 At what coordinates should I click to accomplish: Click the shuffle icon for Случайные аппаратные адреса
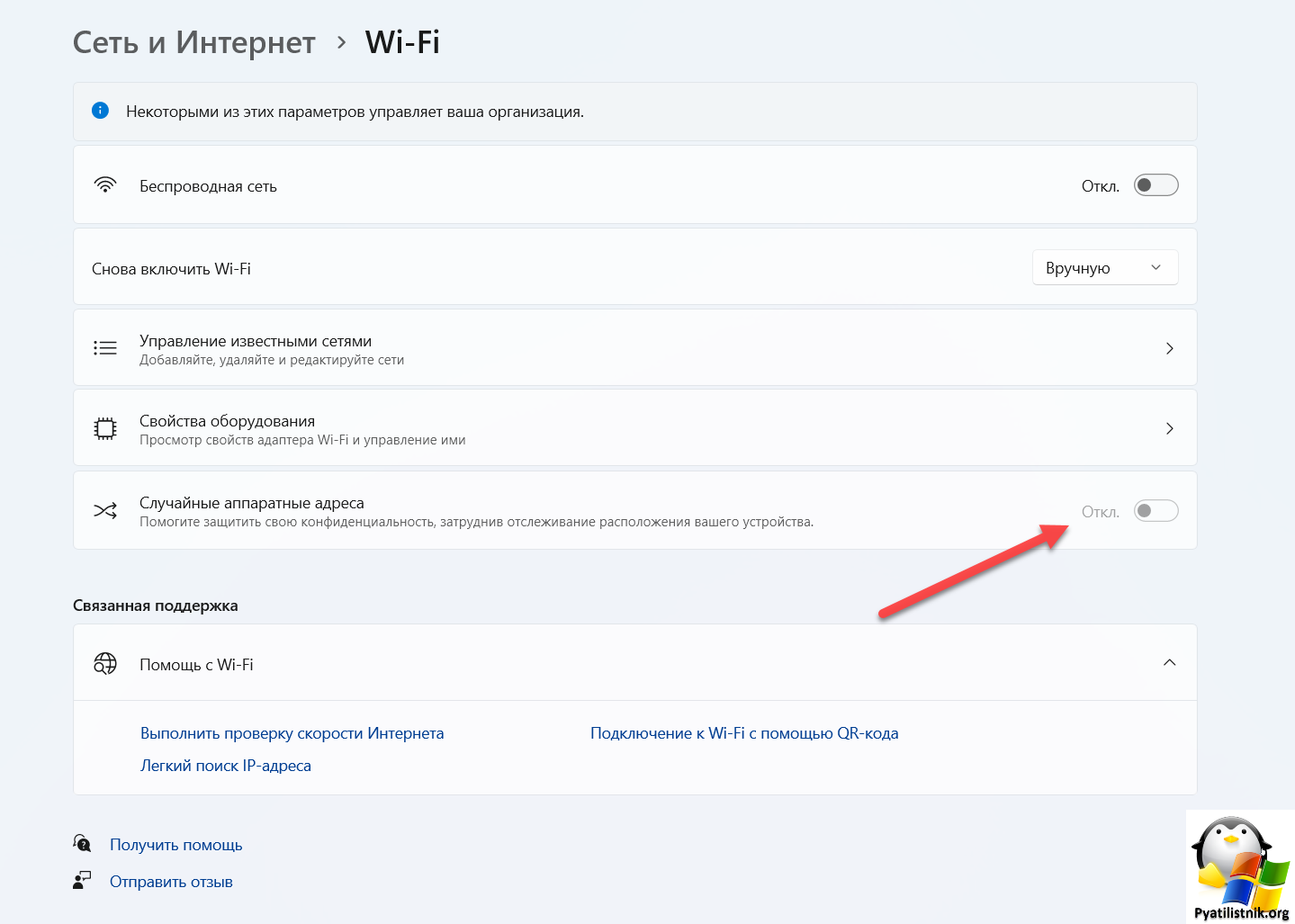[105, 511]
